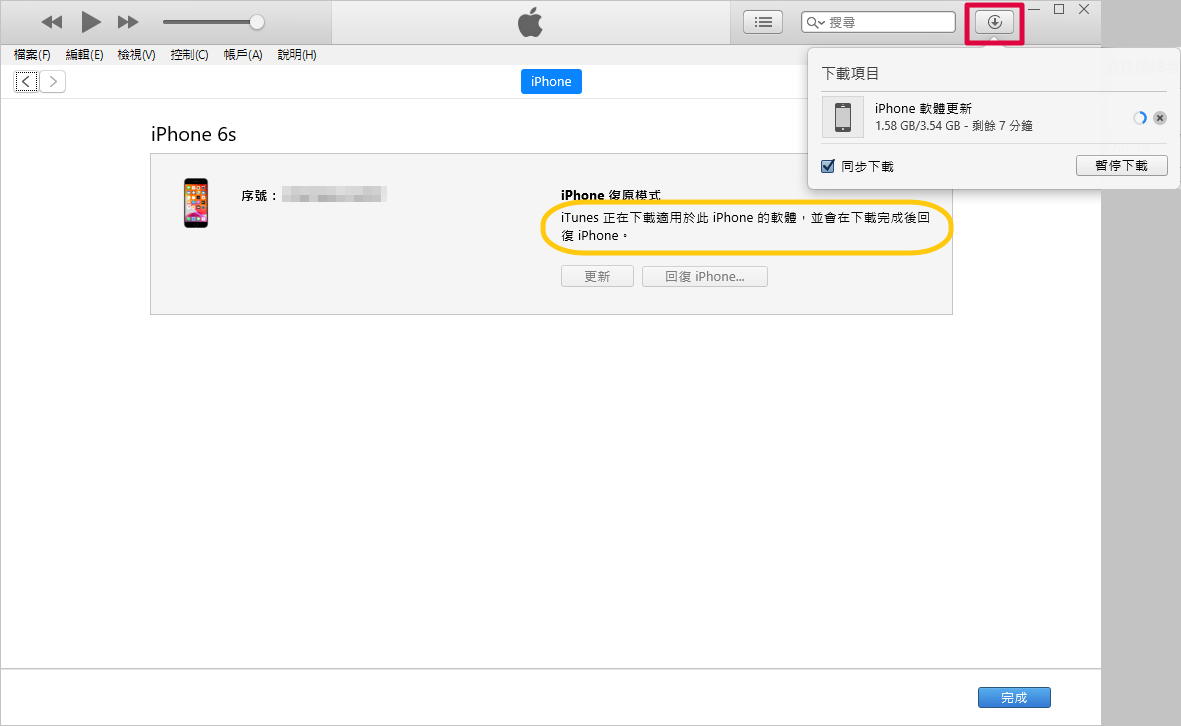Screen dimensions: 1181x726
Task: Toggle the 同步下載 checkbox
Action: pos(828,166)
